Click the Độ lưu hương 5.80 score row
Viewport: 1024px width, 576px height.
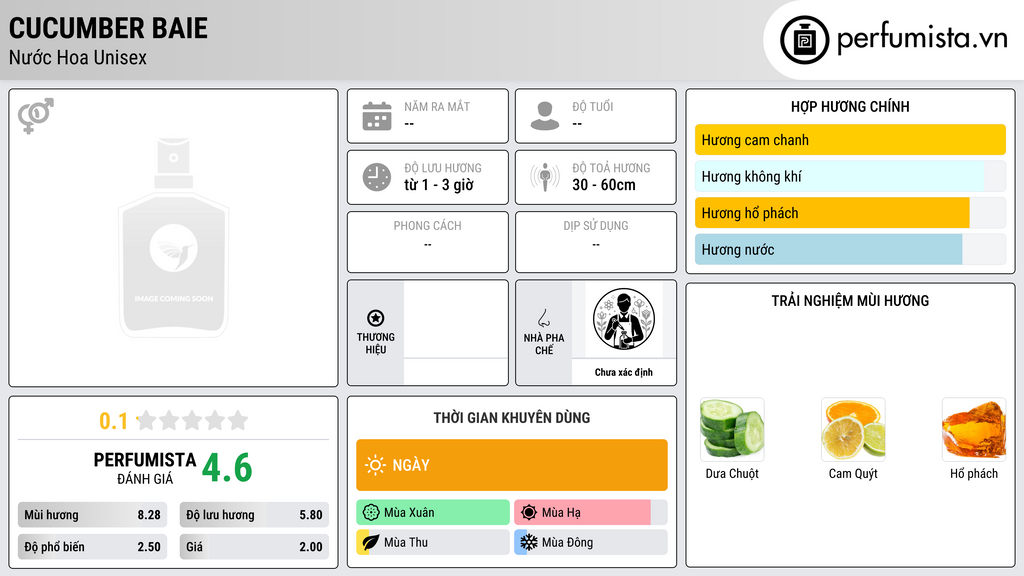point(254,515)
